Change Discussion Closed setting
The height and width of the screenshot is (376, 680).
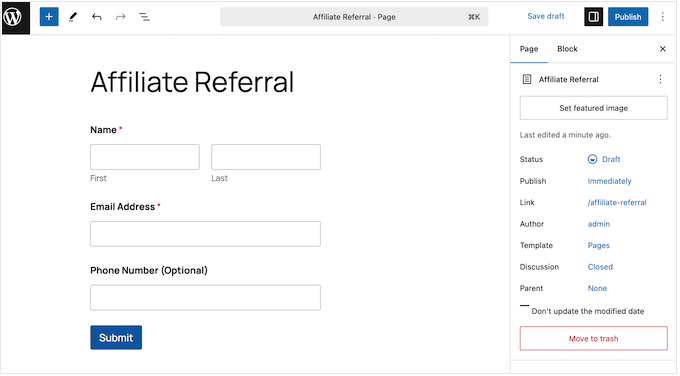click(x=600, y=267)
